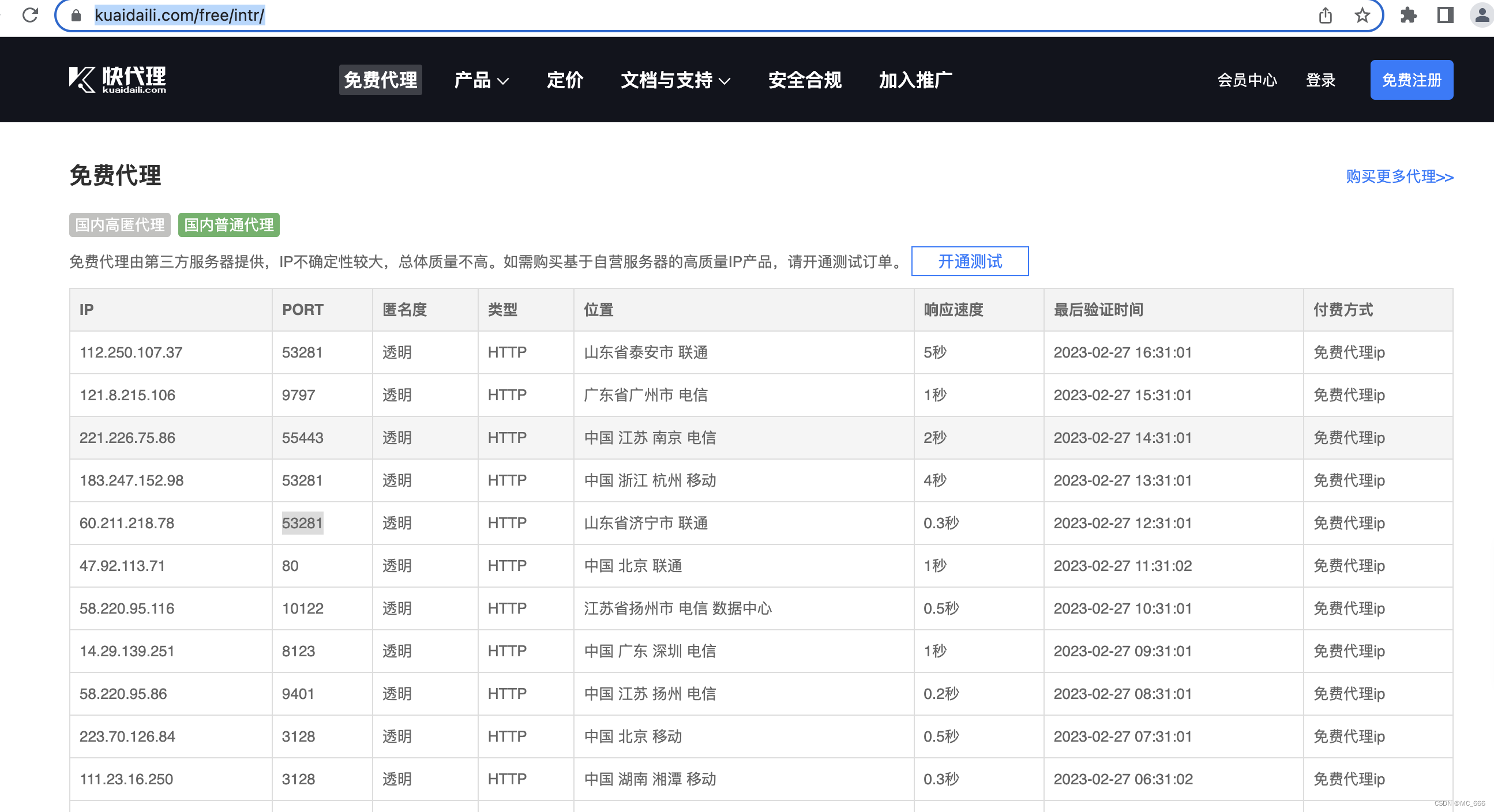Select IP address 111.23.16.250
Screen dimensions: 1494x812
click(x=126, y=780)
